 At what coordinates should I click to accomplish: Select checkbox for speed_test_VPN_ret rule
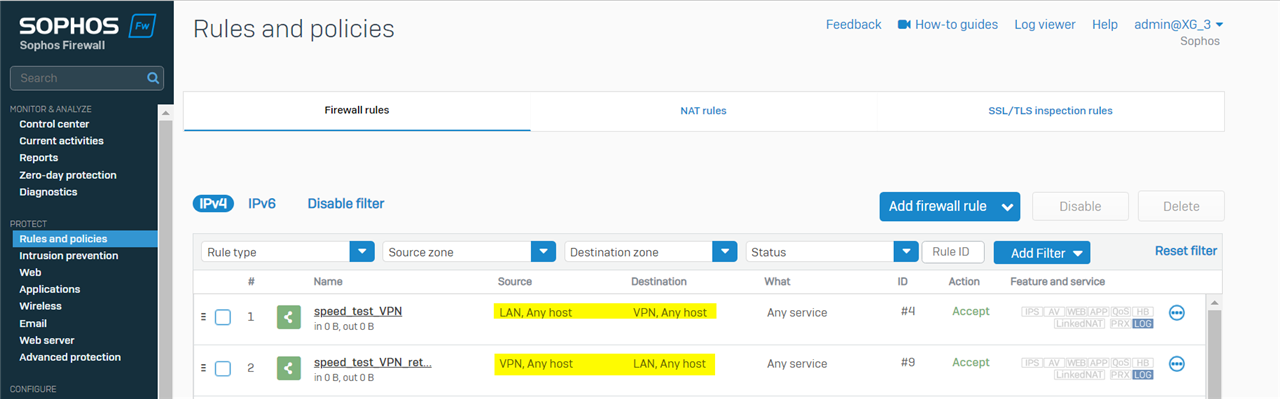coord(223,368)
